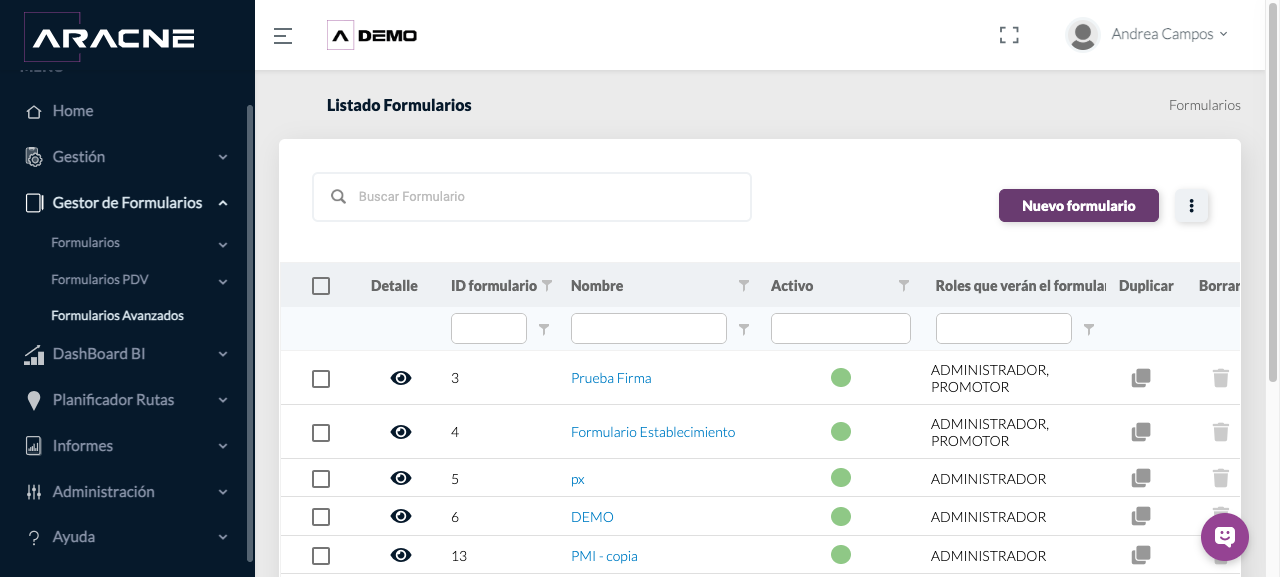
Task: Toggle sidebar with hamburger menu icon
Action: pos(283,36)
